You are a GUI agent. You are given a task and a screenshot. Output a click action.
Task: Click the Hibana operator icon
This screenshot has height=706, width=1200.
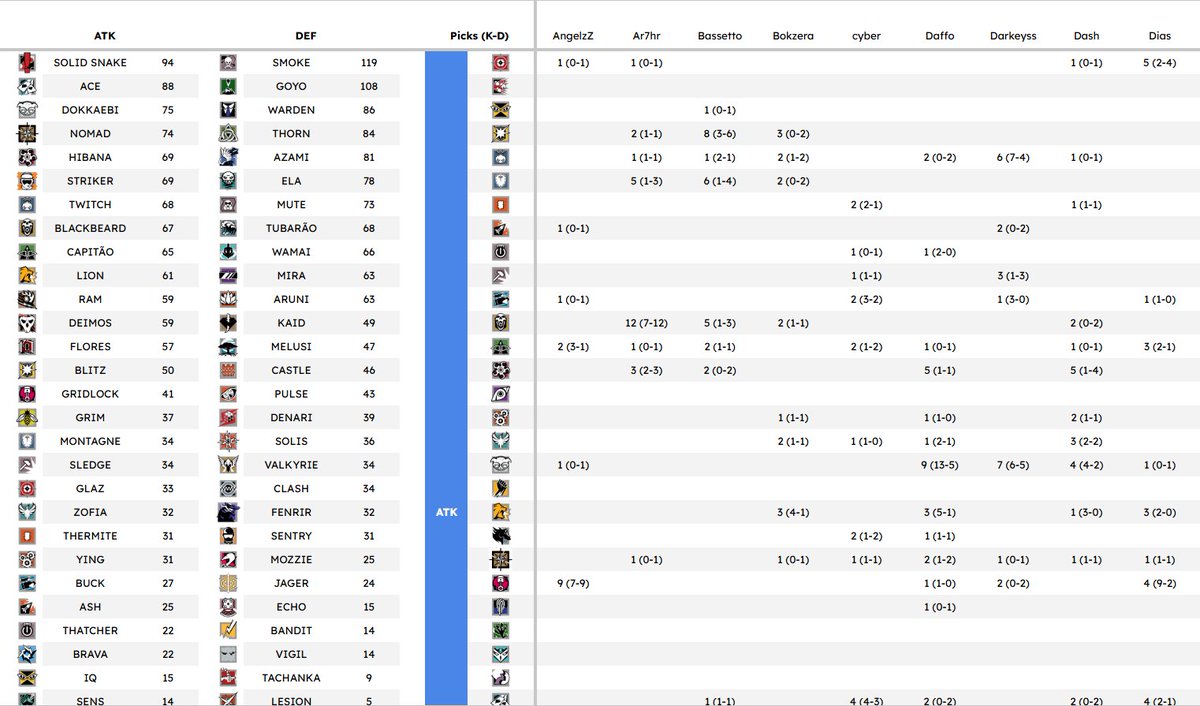pyautogui.click(x=28, y=157)
